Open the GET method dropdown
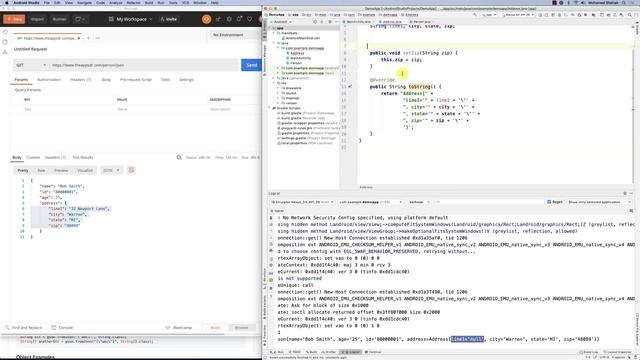Screen dimensions: 640x360 pos(31,65)
